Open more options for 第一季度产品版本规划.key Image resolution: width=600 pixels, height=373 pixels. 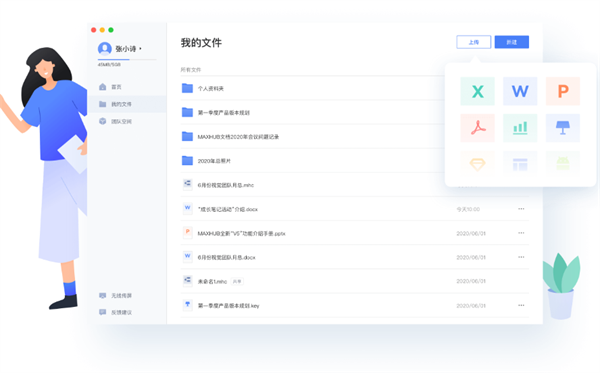pyautogui.click(x=521, y=305)
